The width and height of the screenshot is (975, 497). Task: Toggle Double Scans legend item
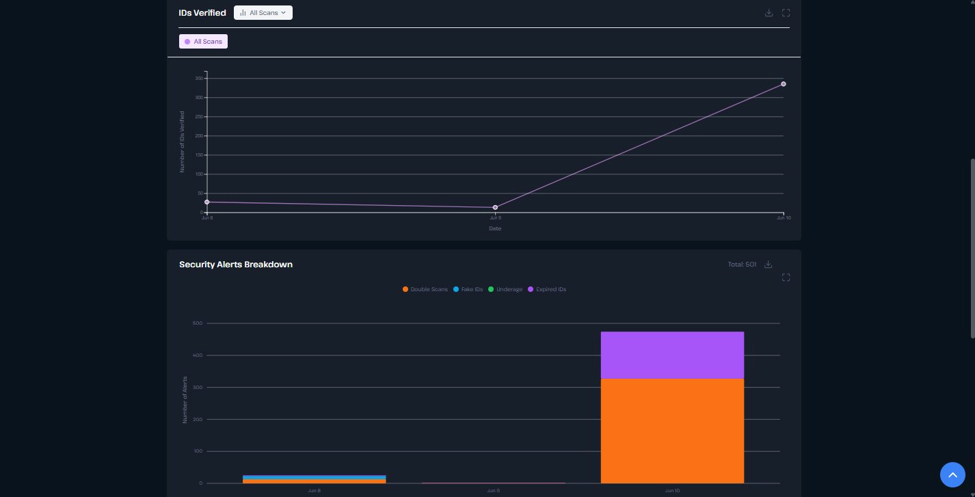425,289
